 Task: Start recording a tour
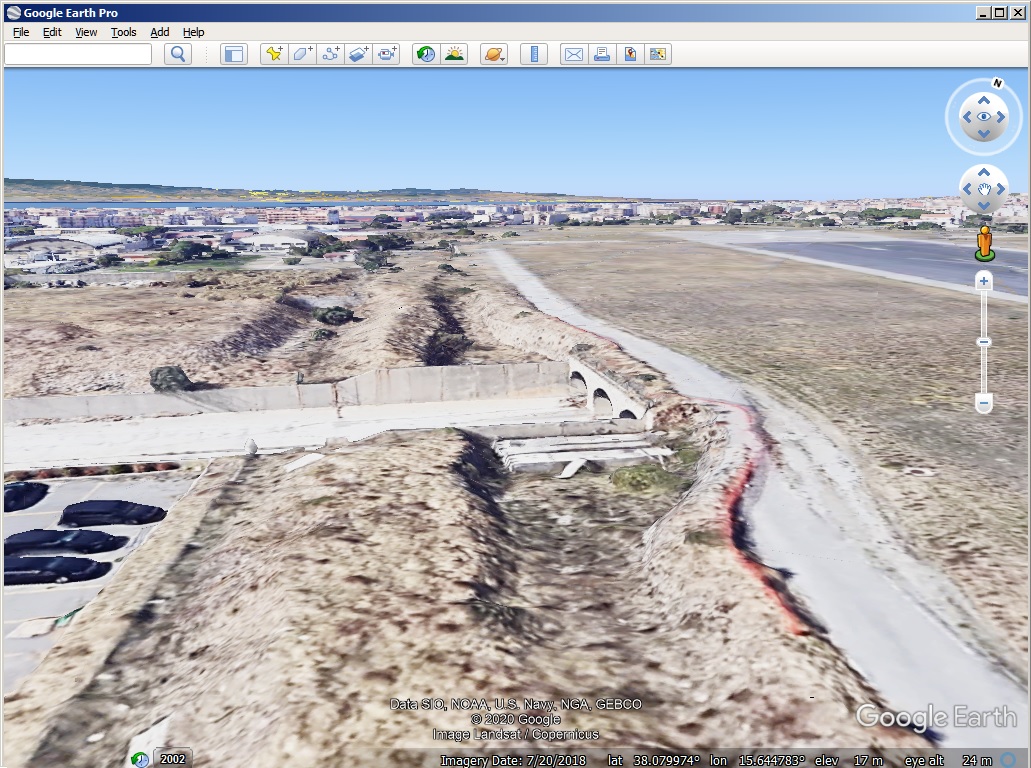pyautogui.click(x=386, y=54)
